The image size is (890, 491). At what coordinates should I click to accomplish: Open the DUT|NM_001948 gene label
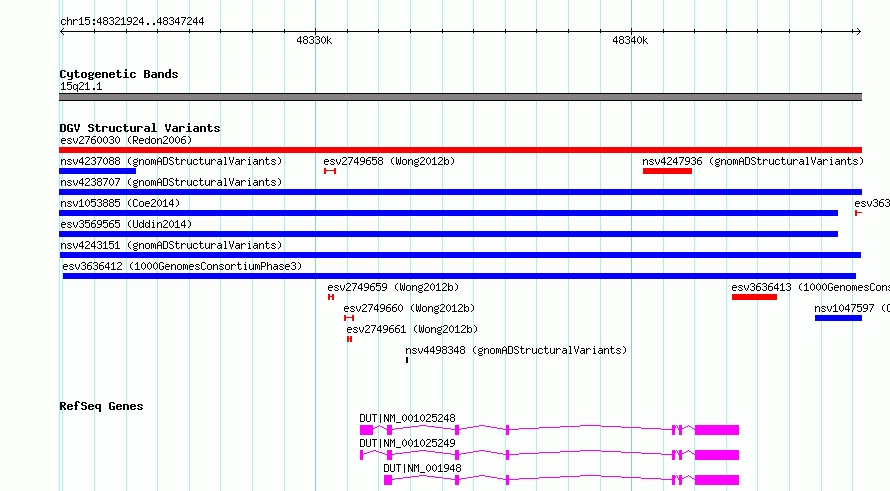click(x=422, y=468)
